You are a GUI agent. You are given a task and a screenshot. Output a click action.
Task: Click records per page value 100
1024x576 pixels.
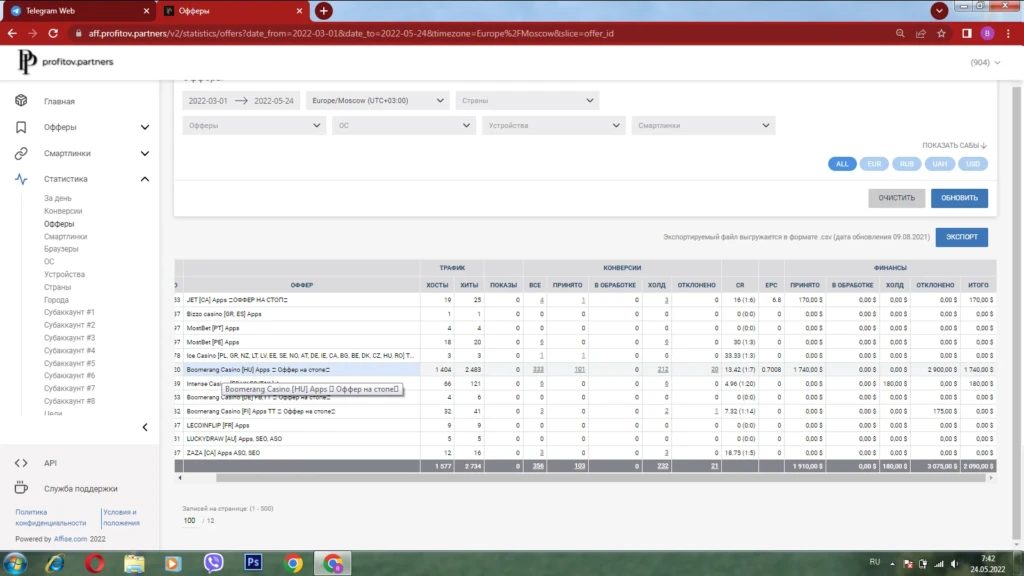point(189,520)
